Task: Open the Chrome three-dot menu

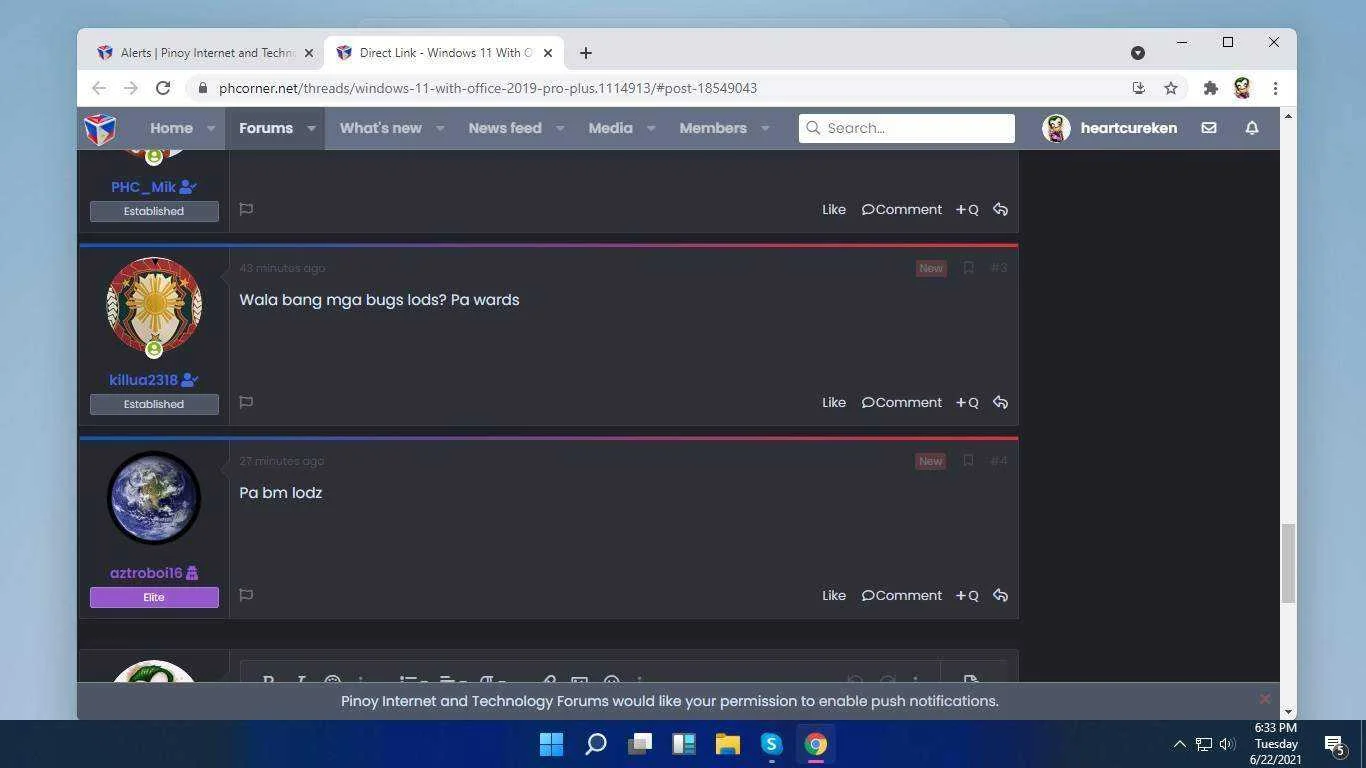Action: pyautogui.click(x=1275, y=88)
